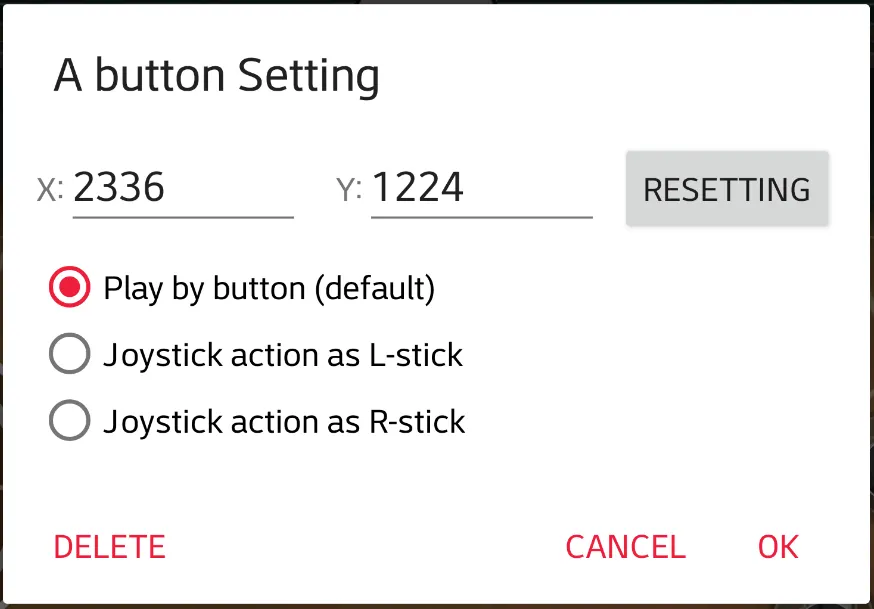Tap the "Joystick action as L-stick" label text

pos(283,355)
